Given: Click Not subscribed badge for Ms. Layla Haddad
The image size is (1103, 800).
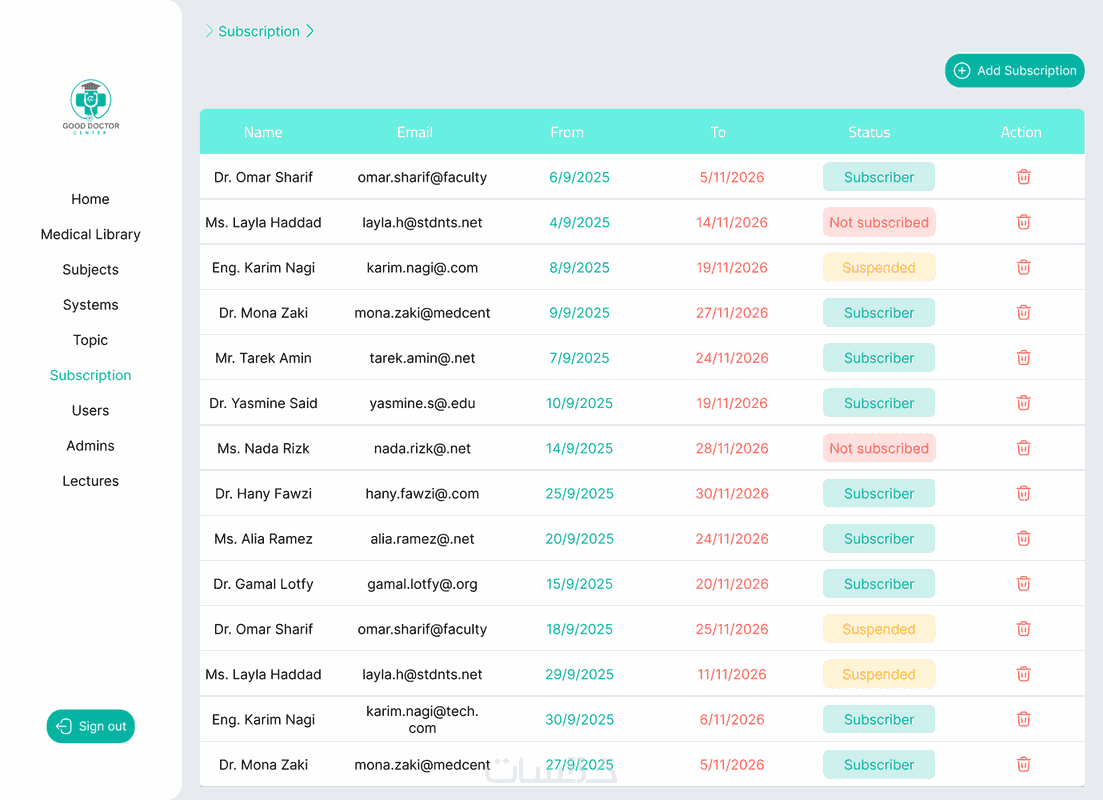Looking at the screenshot, I should click(879, 222).
